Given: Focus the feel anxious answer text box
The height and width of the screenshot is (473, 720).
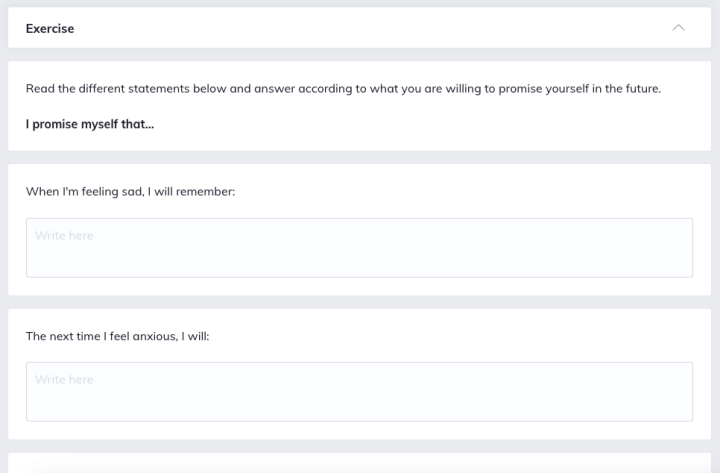Looking at the screenshot, I should coord(359,392).
